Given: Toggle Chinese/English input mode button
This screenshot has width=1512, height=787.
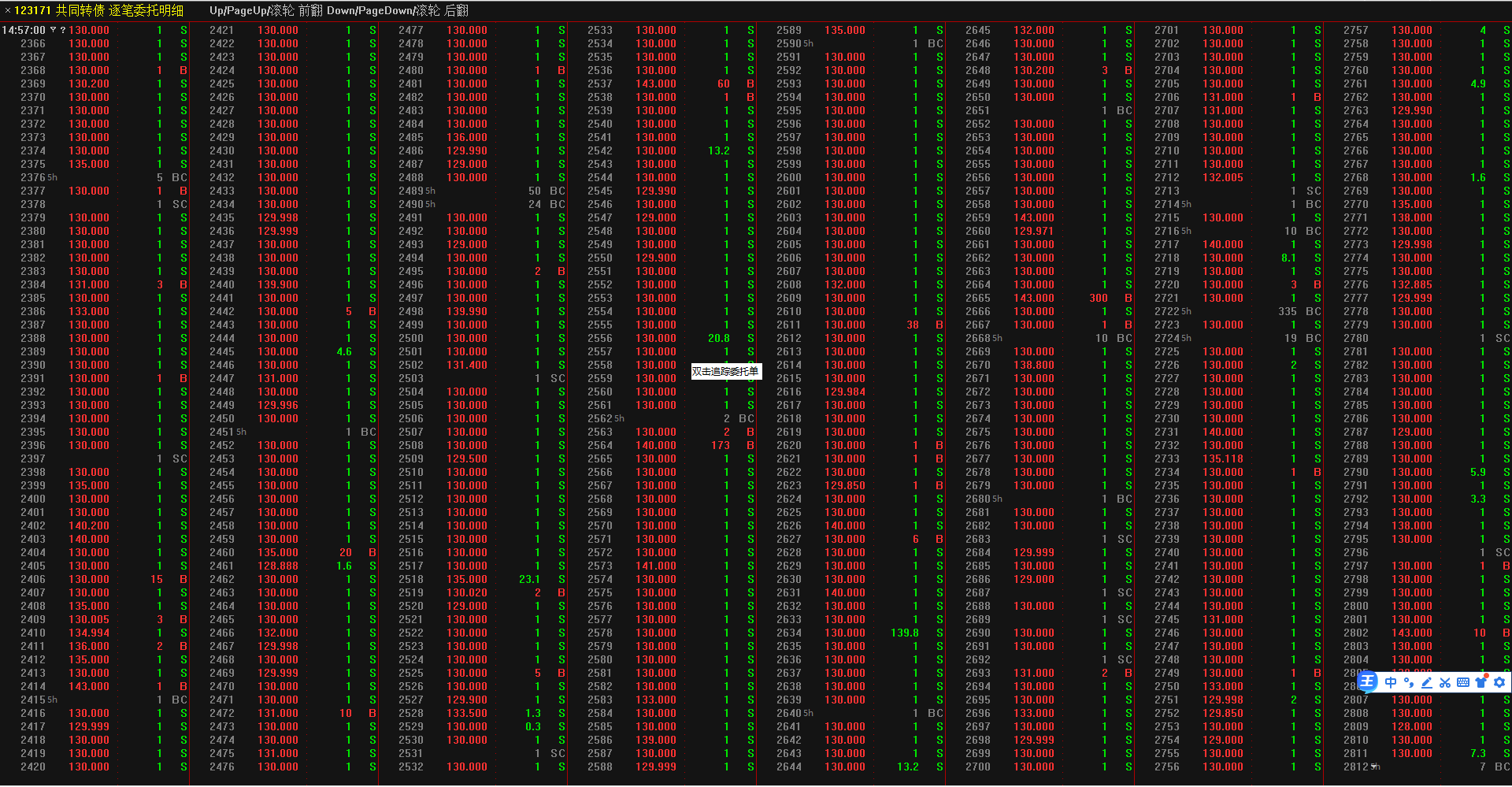Looking at the screenshot, I should [x=1391, y=682].
